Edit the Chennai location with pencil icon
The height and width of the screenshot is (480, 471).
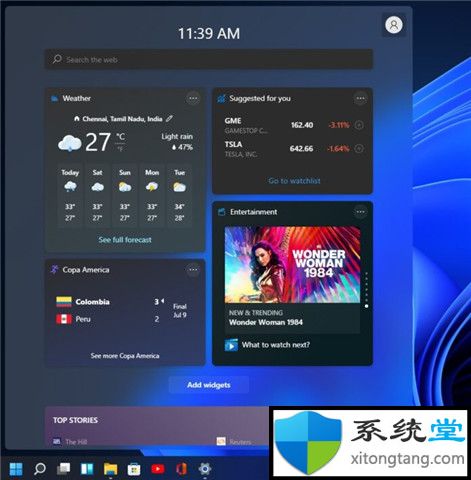point(169,118)
